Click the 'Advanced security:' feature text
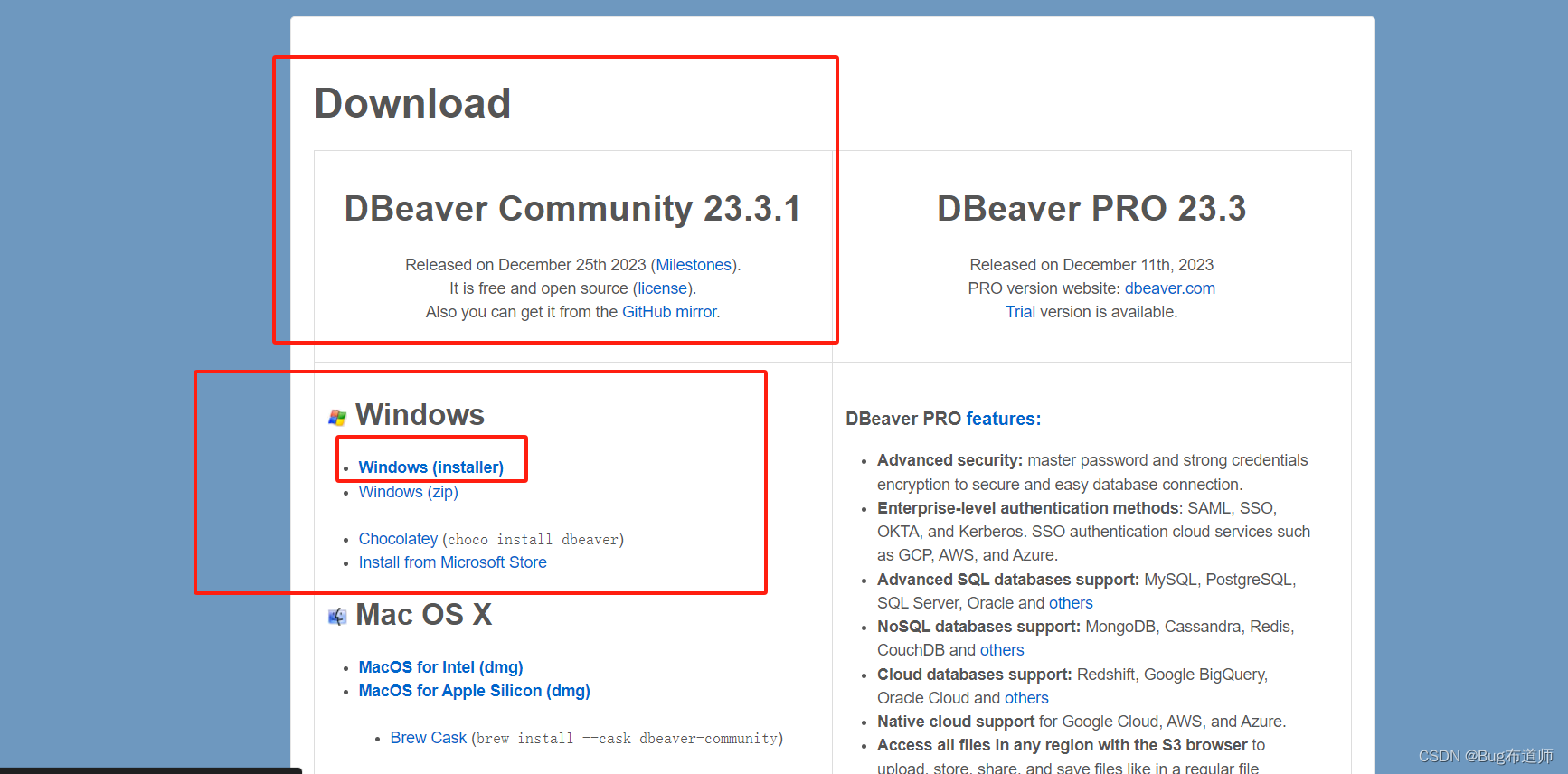The width and height of the screenshot is (1568, 774). pyautogui.click(x=949, y=460)
